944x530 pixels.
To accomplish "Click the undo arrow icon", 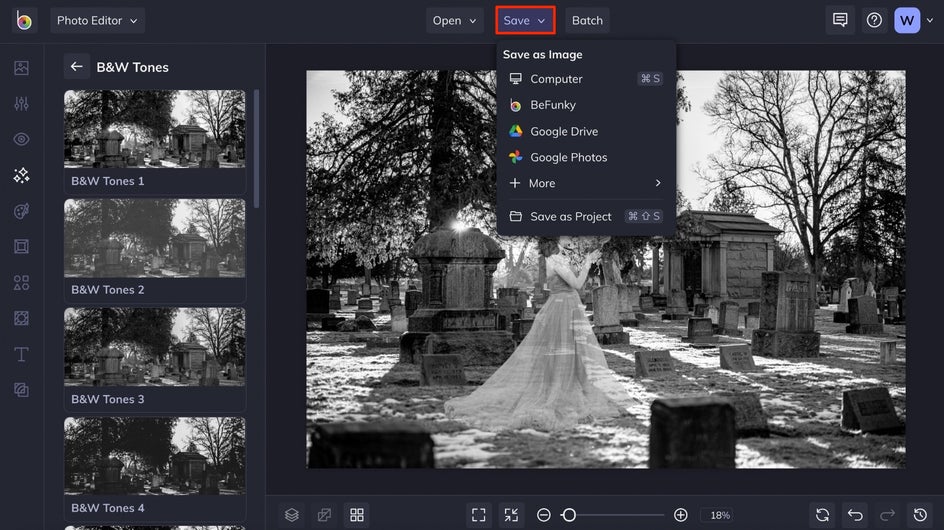I will [x=855, y=515].
